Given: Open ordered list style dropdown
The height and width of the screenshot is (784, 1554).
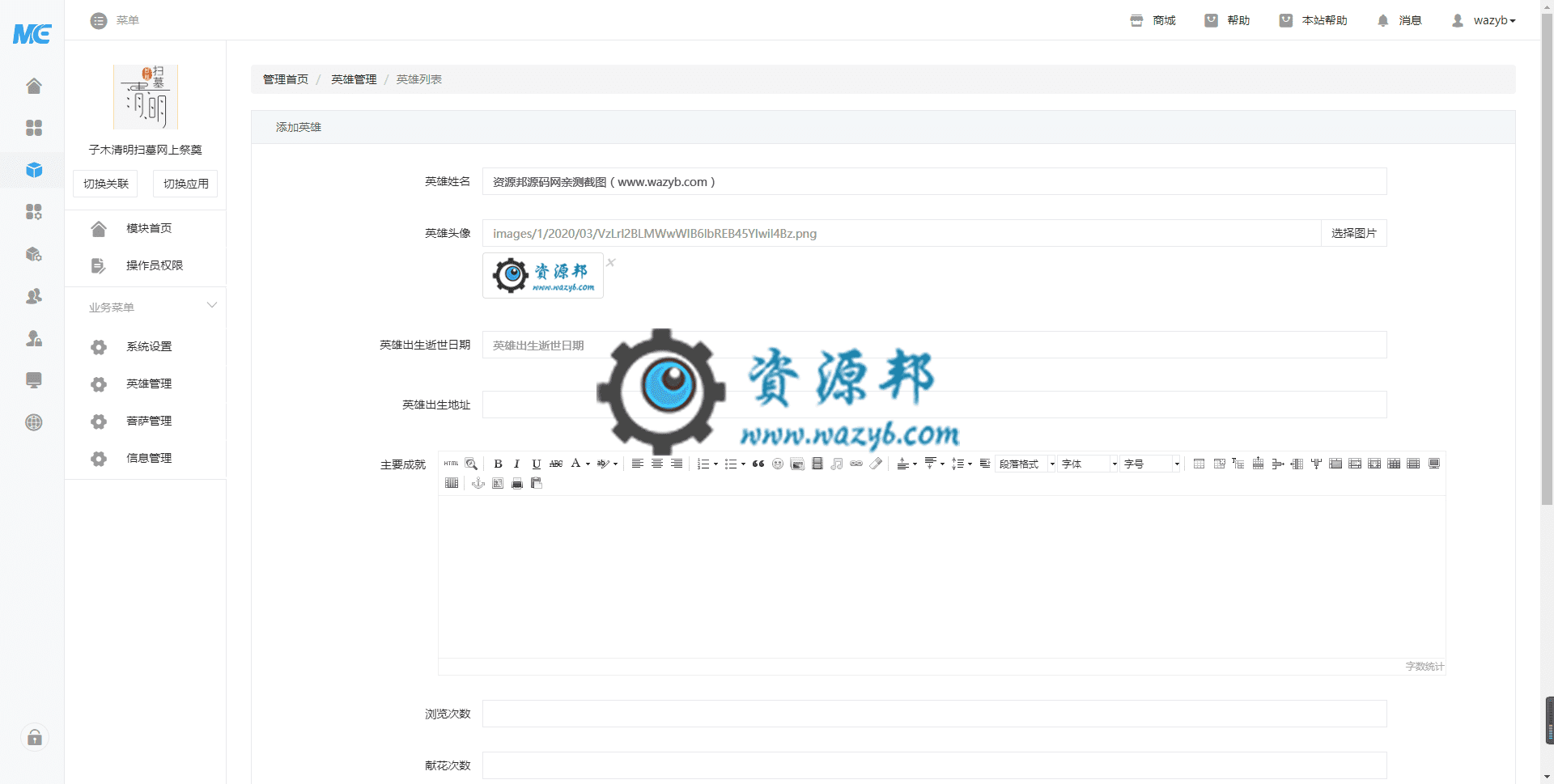Looking at the screenshot, I should click(715, 464).
